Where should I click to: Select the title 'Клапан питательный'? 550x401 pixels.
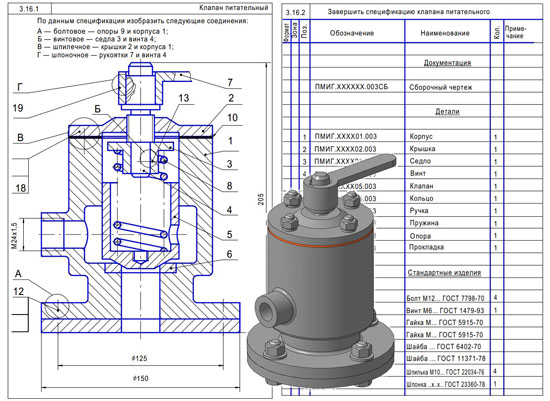[x=234, y=7]
